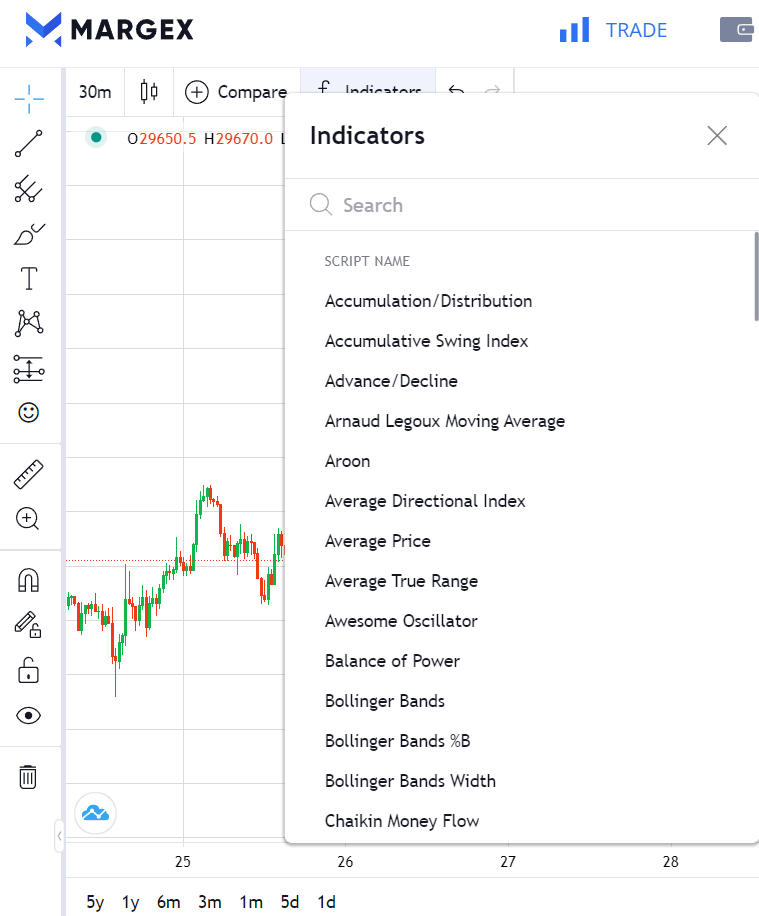Toggle lock all drawing tools

(x=29, y=669)
